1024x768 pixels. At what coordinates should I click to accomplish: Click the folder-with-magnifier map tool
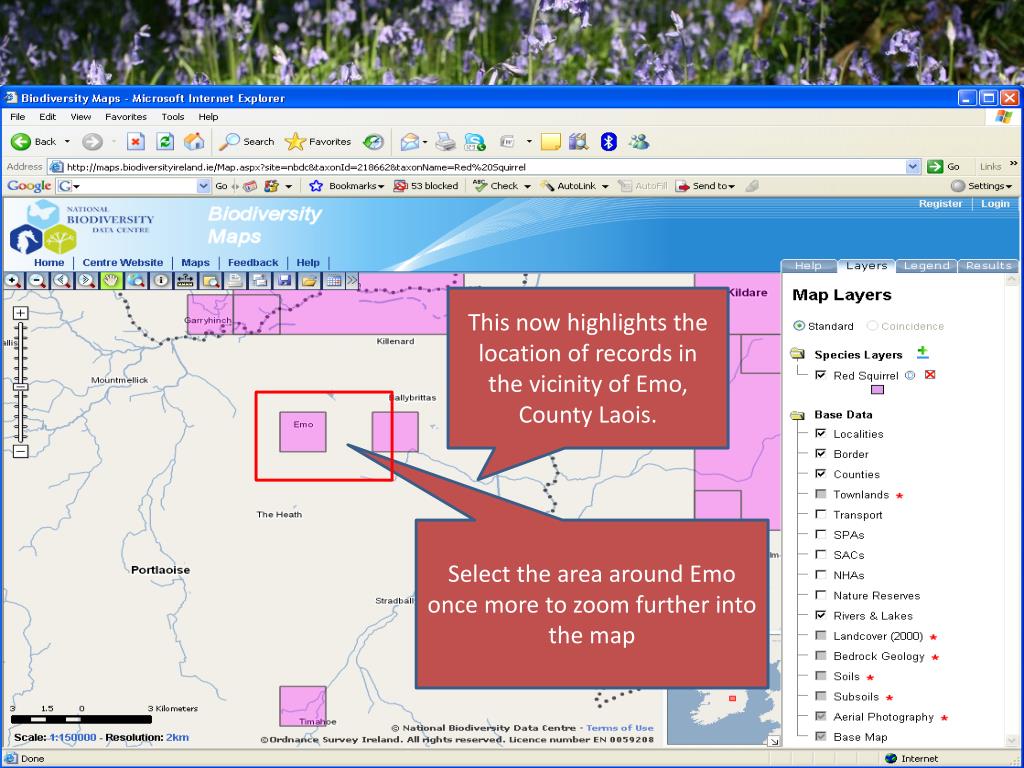point(210,281)
